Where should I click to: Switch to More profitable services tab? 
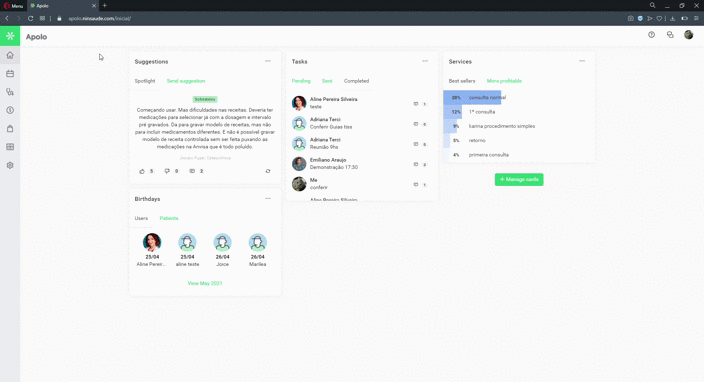coord(504,81)
